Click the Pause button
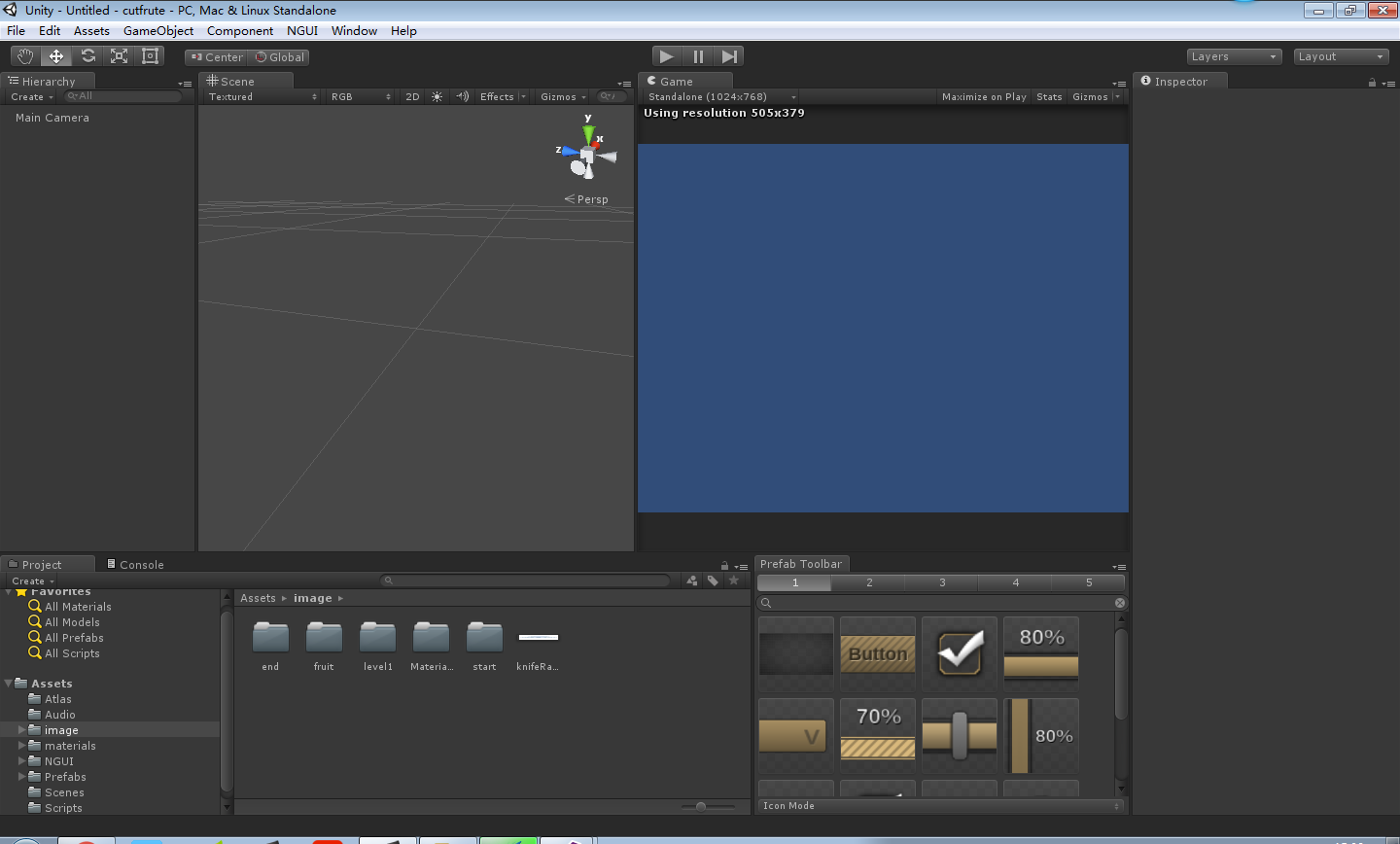1400x844 pixels. coord(698,56)
